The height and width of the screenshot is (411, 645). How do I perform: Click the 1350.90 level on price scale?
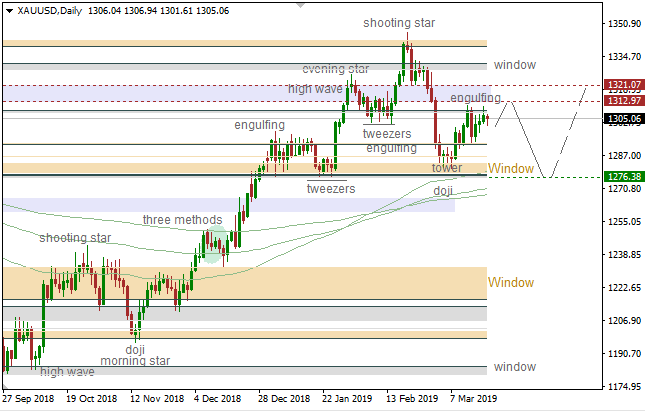point(623,23)
